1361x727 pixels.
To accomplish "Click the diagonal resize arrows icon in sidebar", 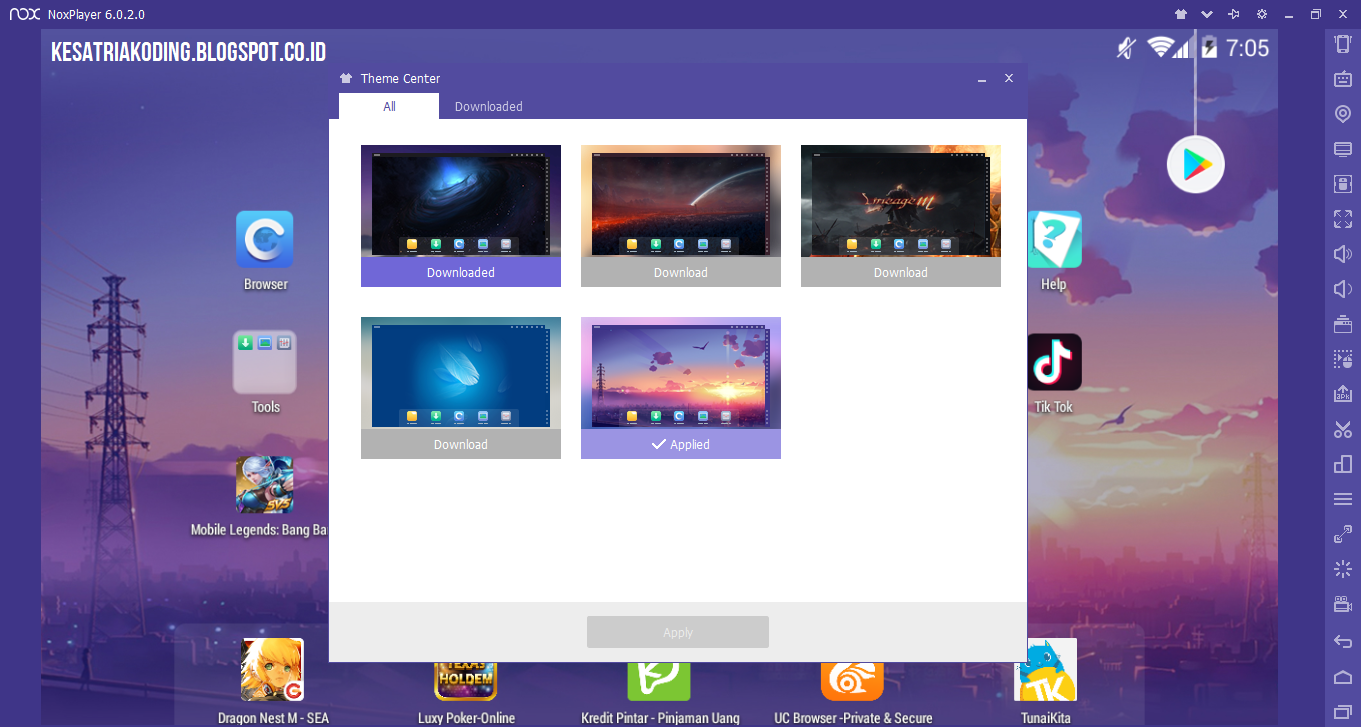I will [1343, 534].
